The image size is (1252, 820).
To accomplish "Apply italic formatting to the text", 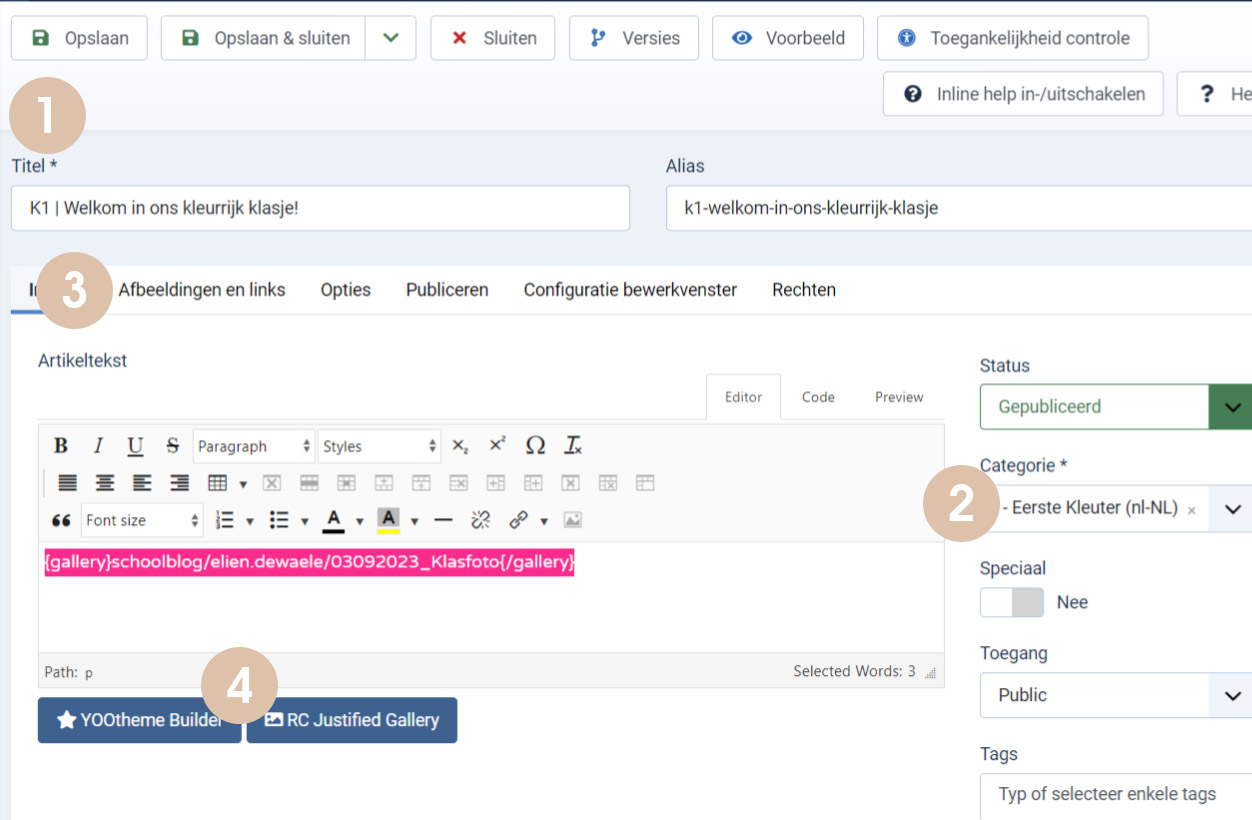I will pos(98,446).
